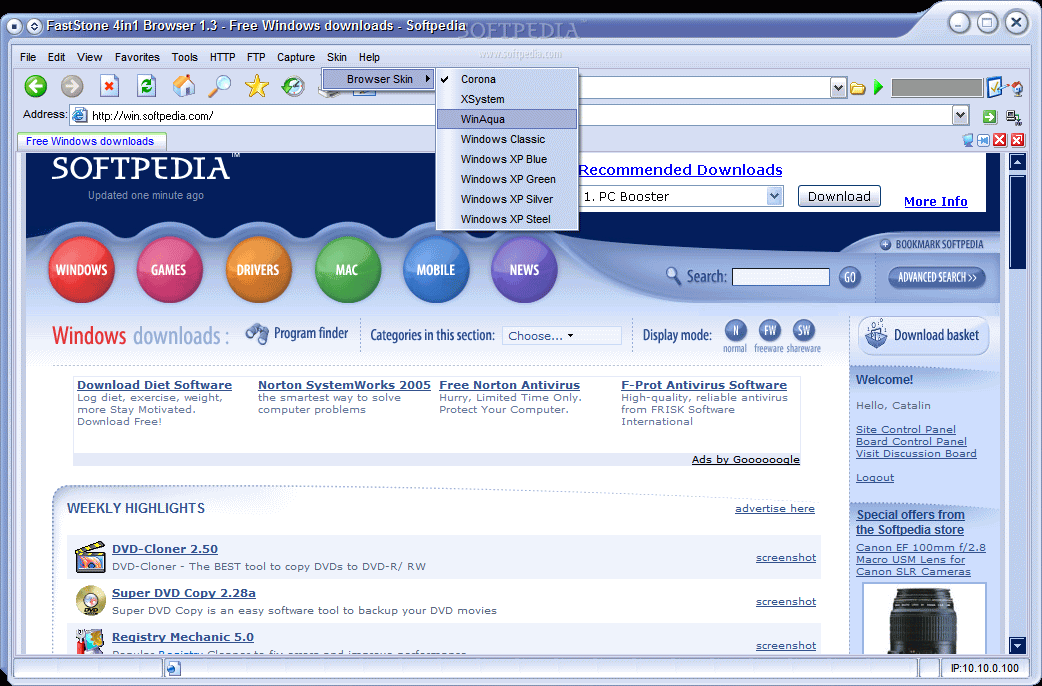The height and width of the screenshot is (686, 1042).
Task: Select shareware display mode SW button
Action: click(803, 330)
